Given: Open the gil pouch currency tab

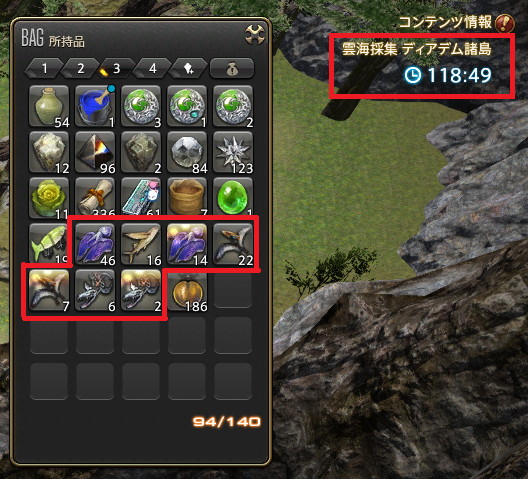Looking at the screenshot, I should click(232, 68).
